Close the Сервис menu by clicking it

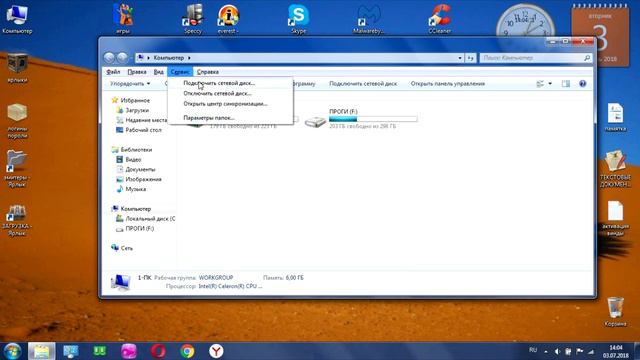(x=180, y=72)
